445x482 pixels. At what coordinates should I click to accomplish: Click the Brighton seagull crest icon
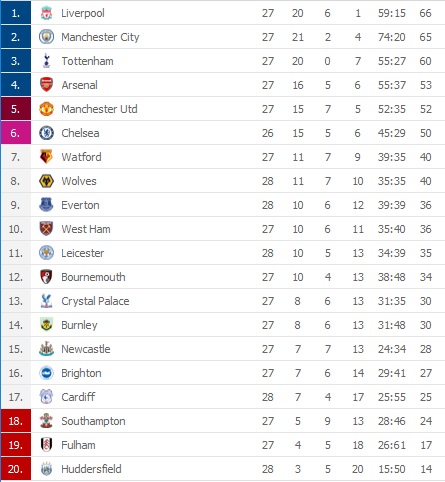pos(46,373)
